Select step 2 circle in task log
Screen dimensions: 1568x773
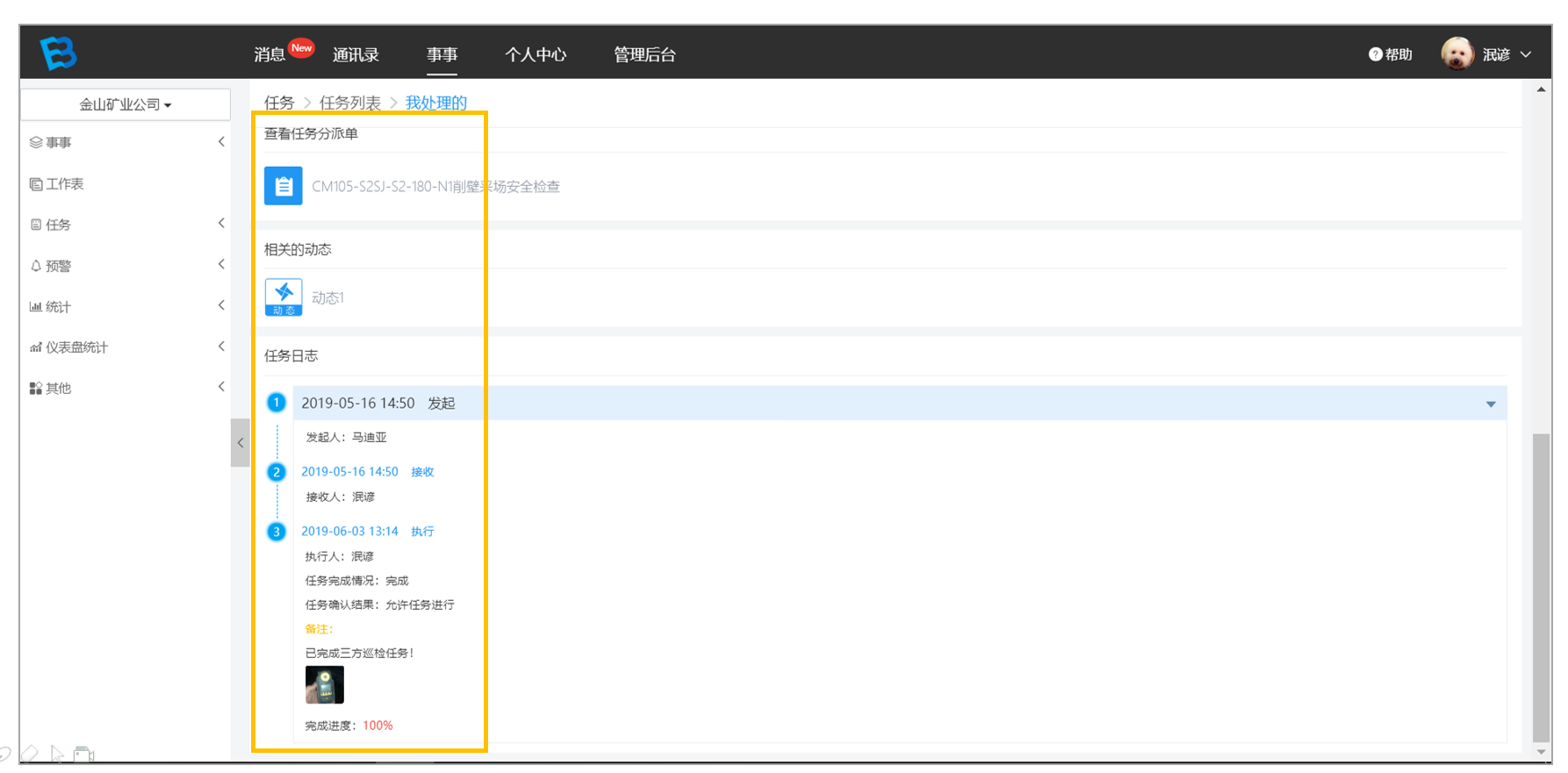point(277,472)
